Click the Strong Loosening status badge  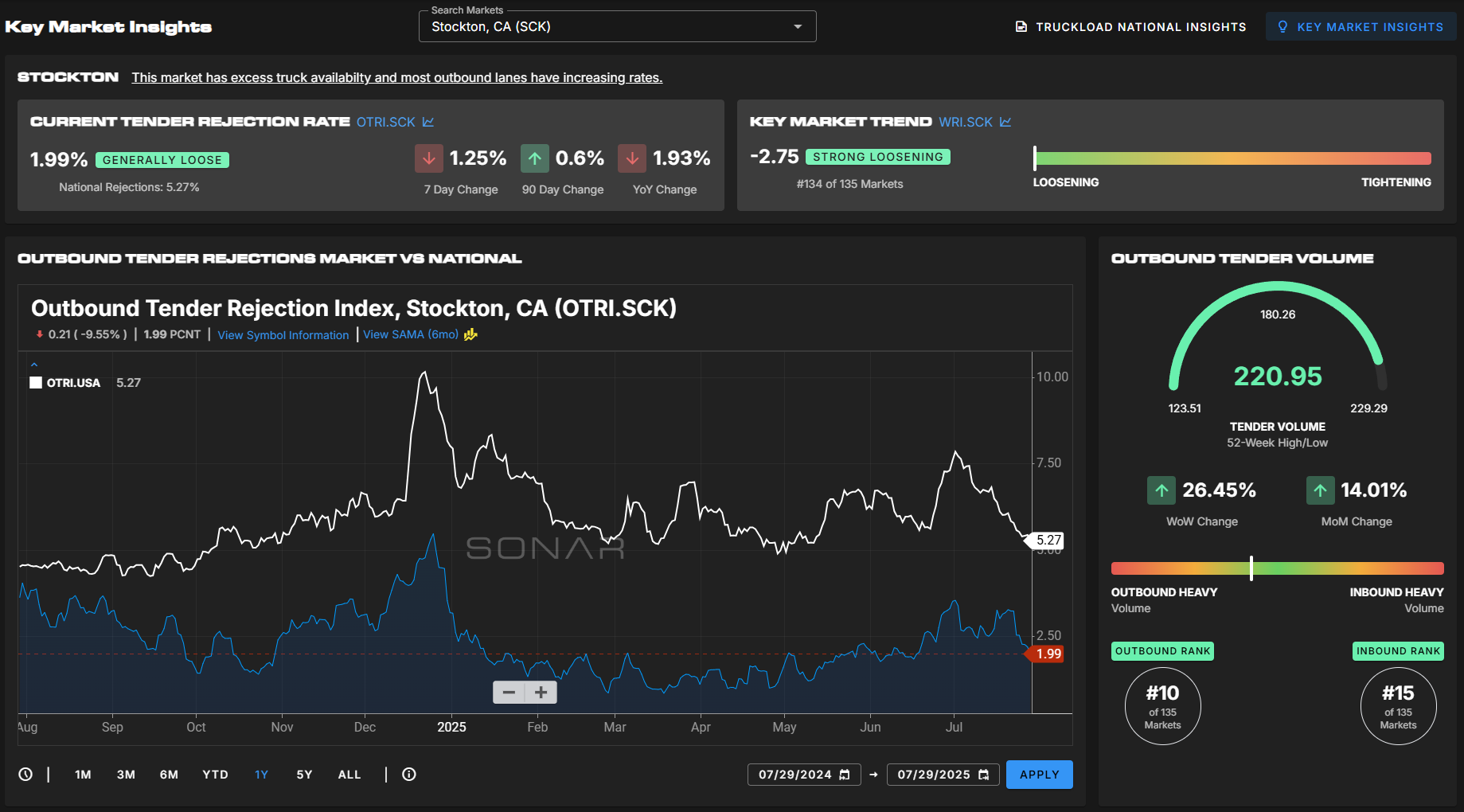pos(878,157)
